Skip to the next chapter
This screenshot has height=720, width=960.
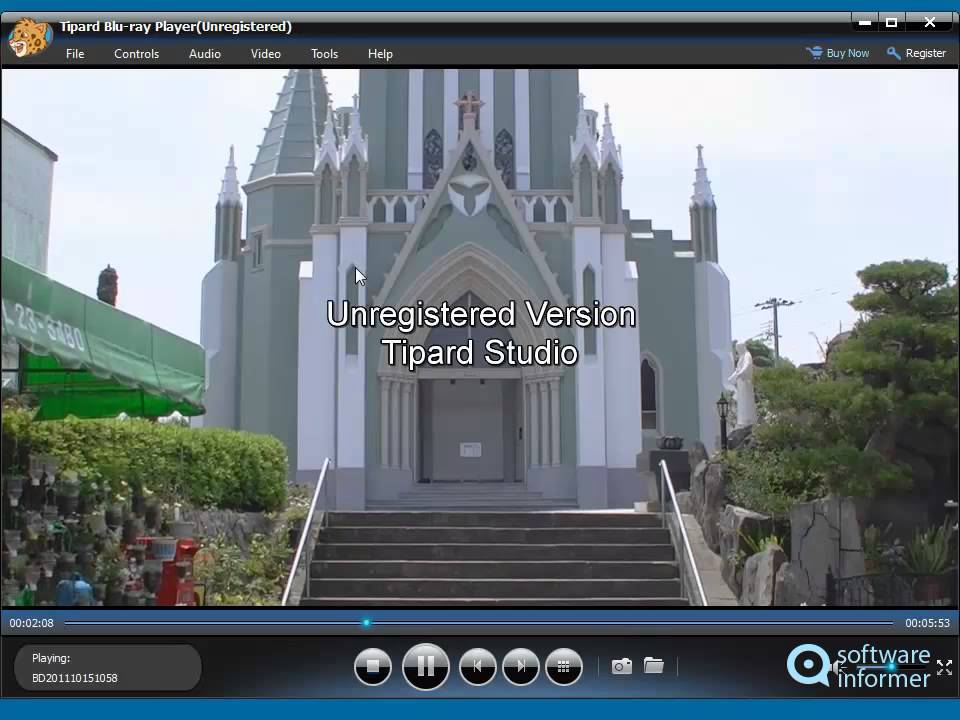coord(521,666)
